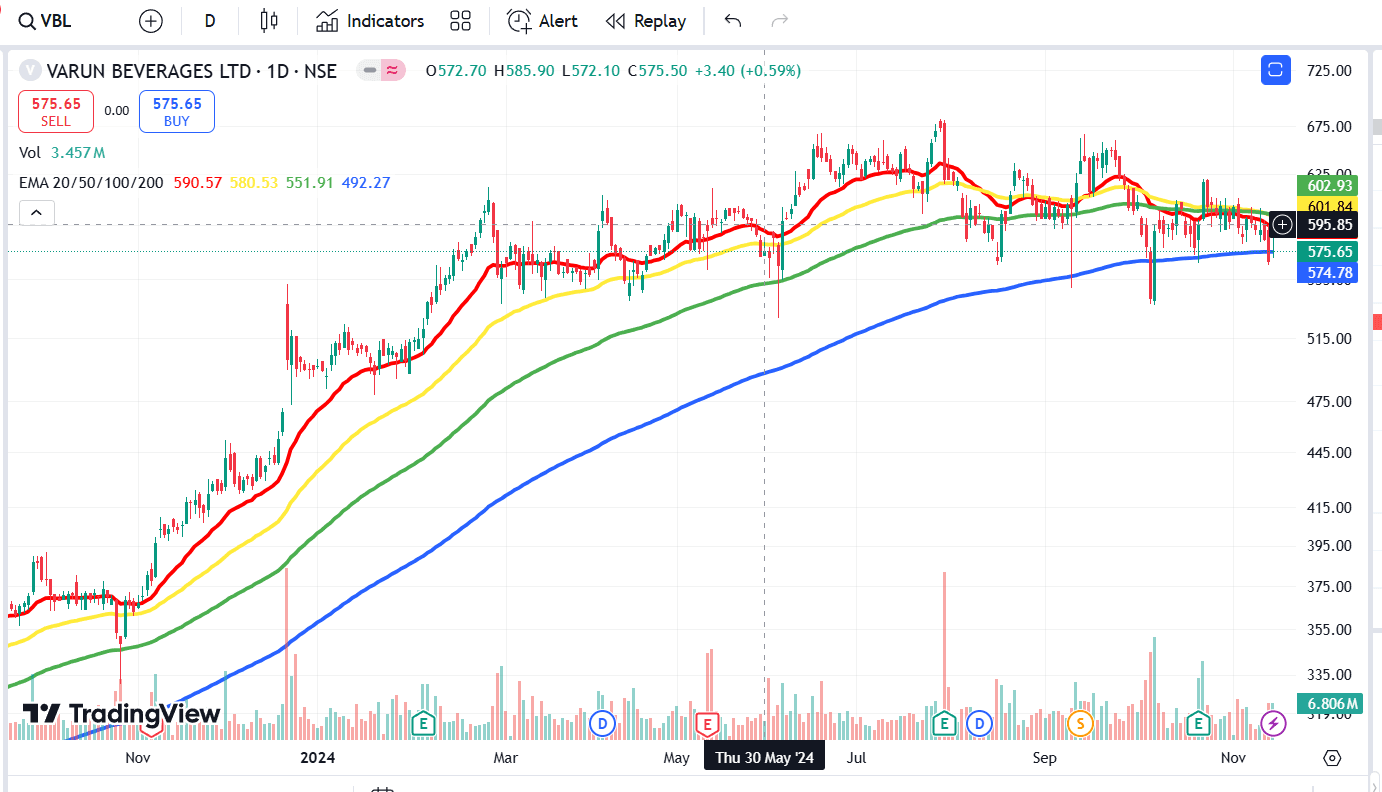Click the redo arrow icon
This screenshot has height=792, width=1382.
pos(780,21)
